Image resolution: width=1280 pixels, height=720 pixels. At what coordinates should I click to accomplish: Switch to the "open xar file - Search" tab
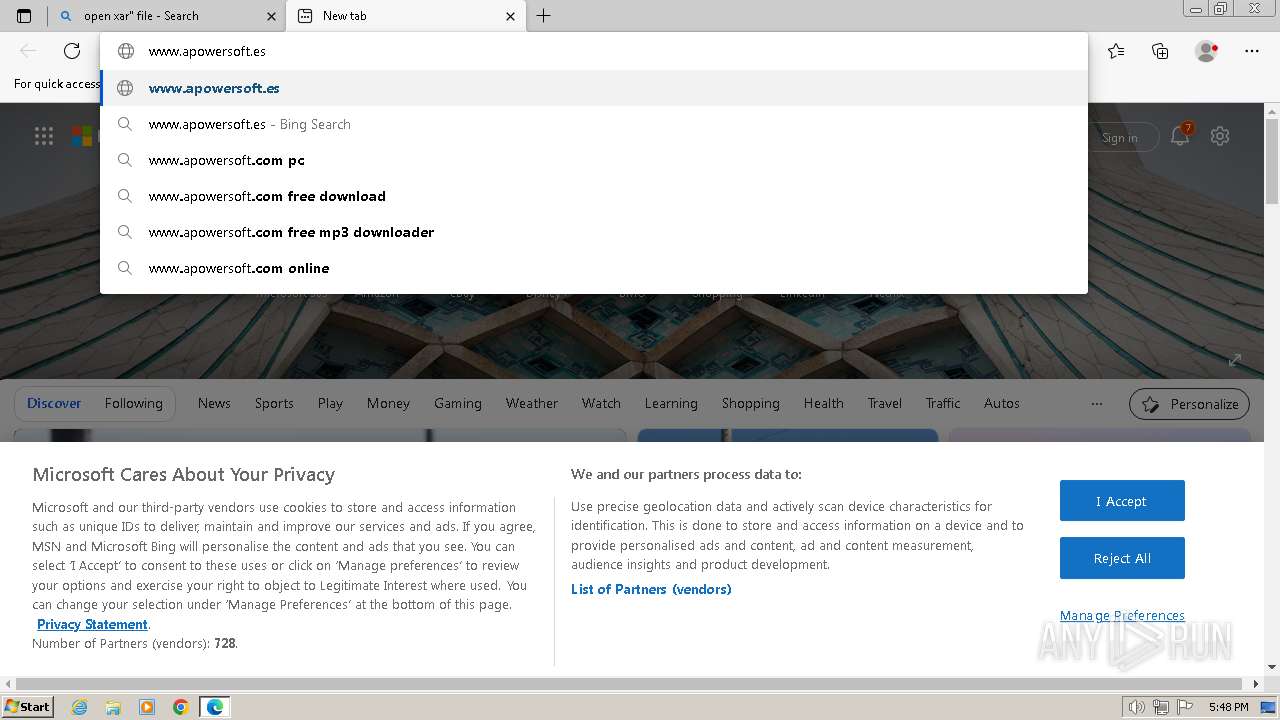point(167,16)
